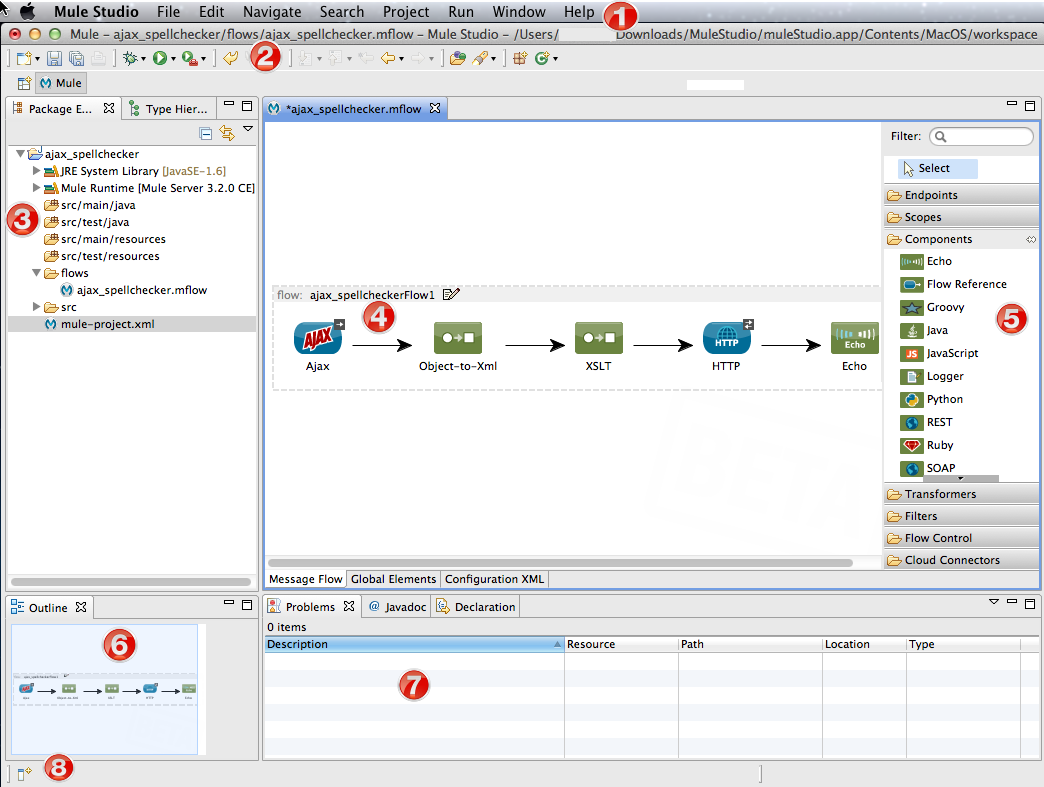1044x787 pixels.
Task: Pick the Groovy component from the palette
Action: tap(944, 307)
